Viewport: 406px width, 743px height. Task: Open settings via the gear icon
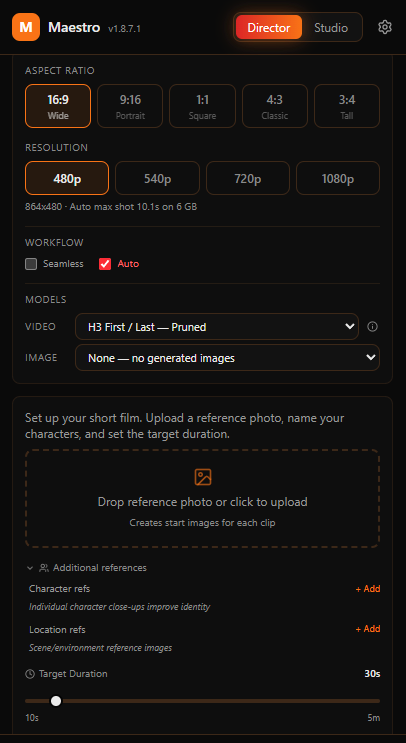point(385,27)
